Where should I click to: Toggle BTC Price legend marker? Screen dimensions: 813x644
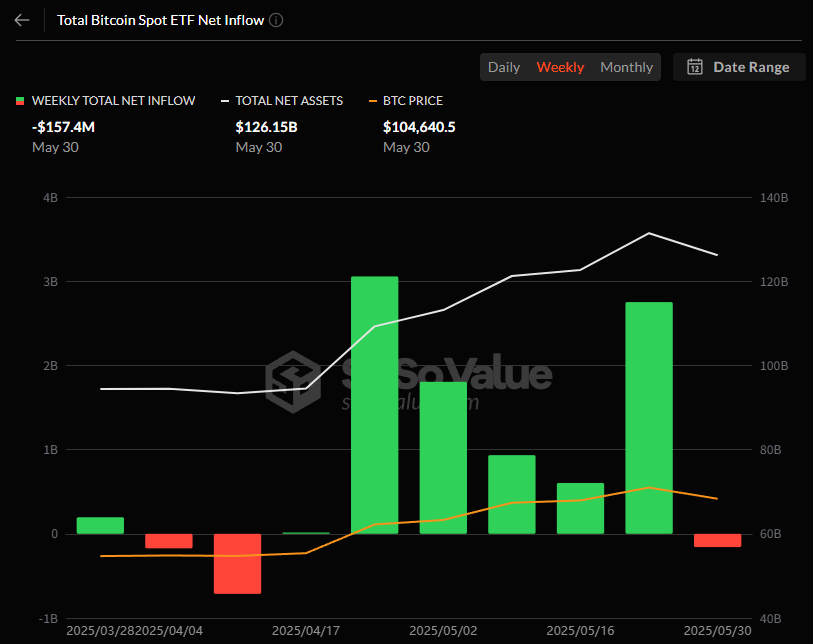tap(372, 101)
